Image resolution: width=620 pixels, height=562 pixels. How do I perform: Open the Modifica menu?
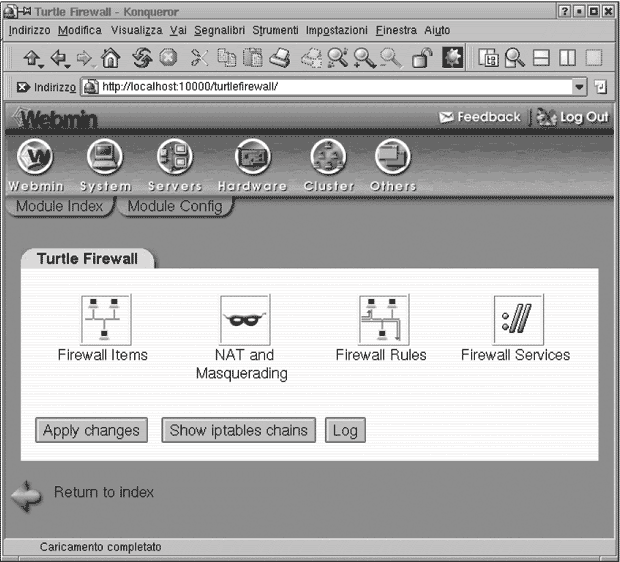tap(80, 30)
